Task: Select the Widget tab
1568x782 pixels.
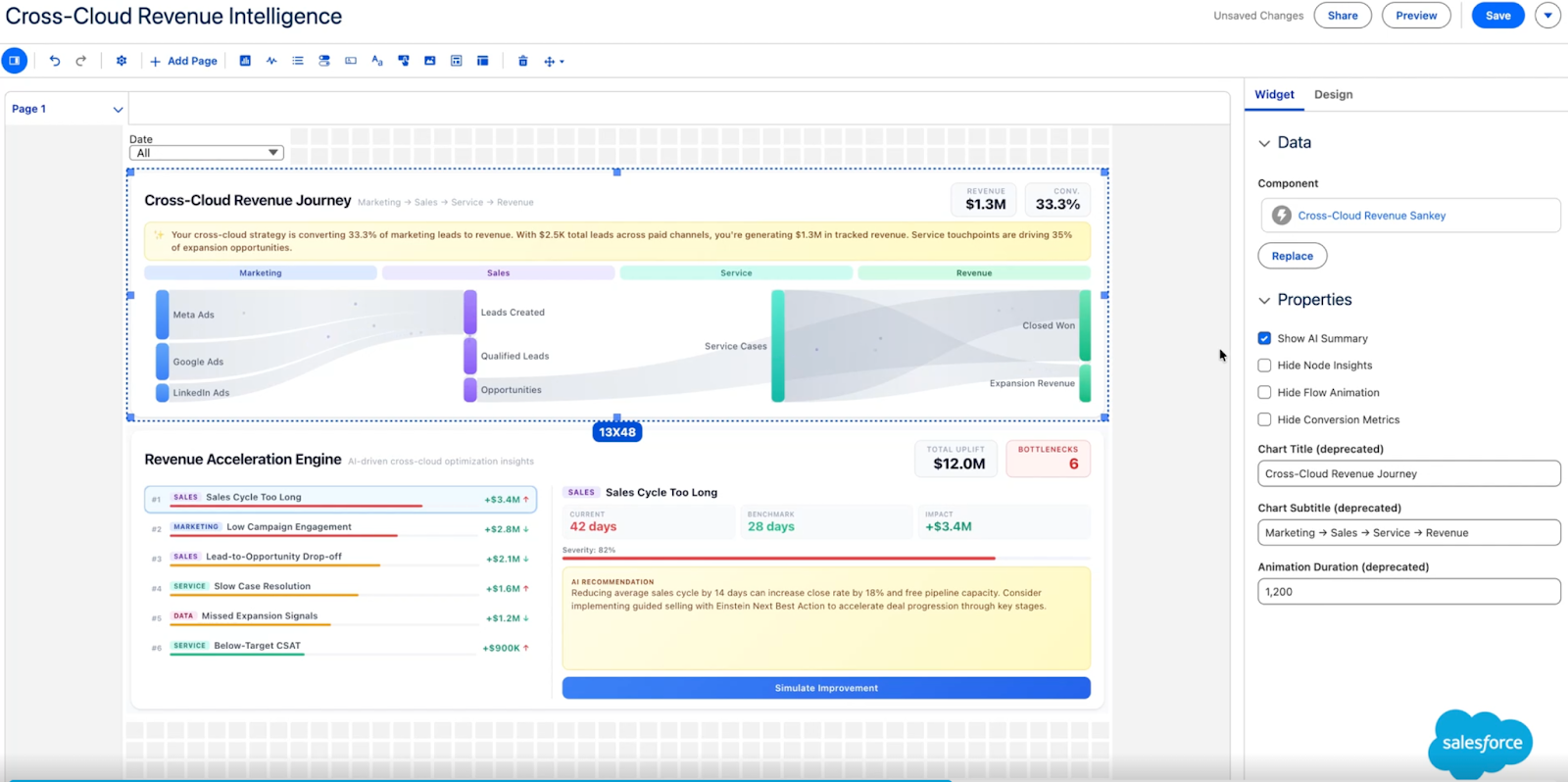Action: [x=1274, y=94]
